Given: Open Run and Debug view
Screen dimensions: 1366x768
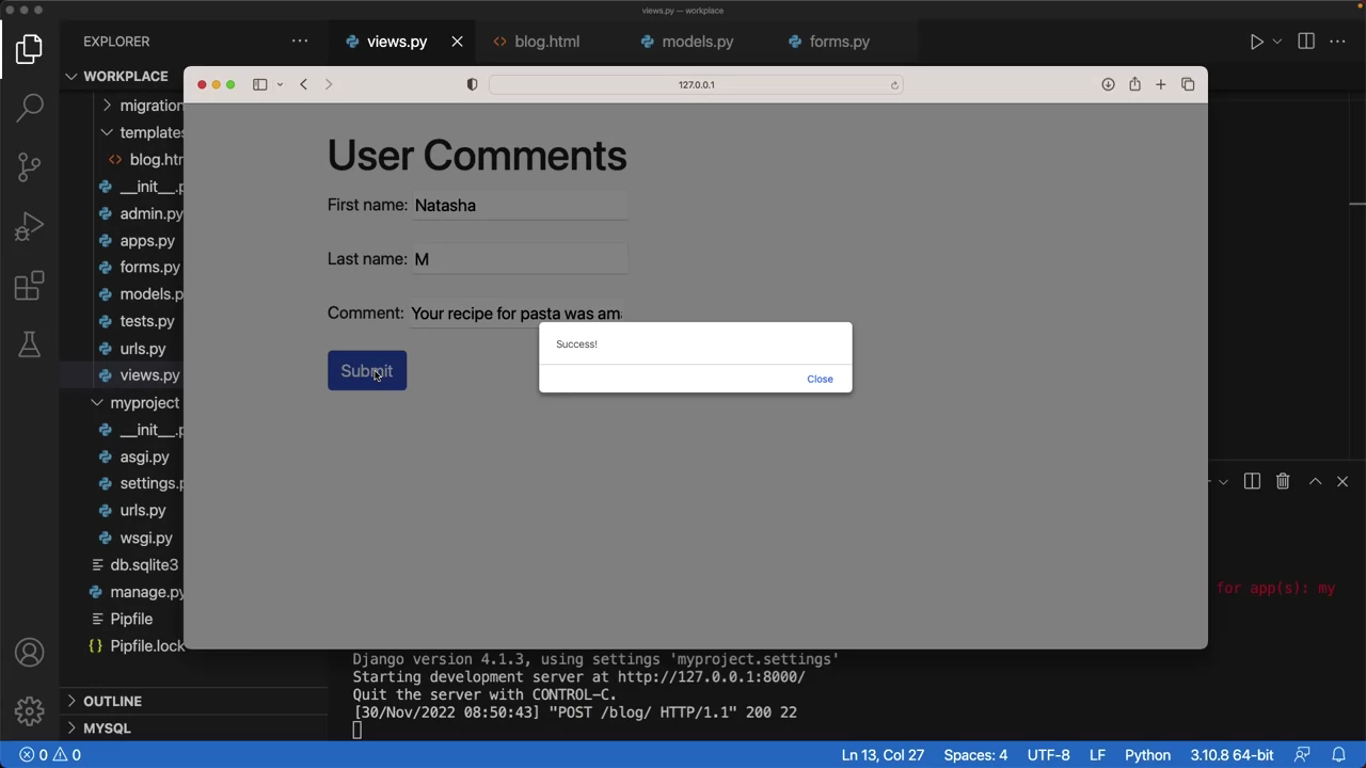Looking at the screenshot, I should point(30,227).
